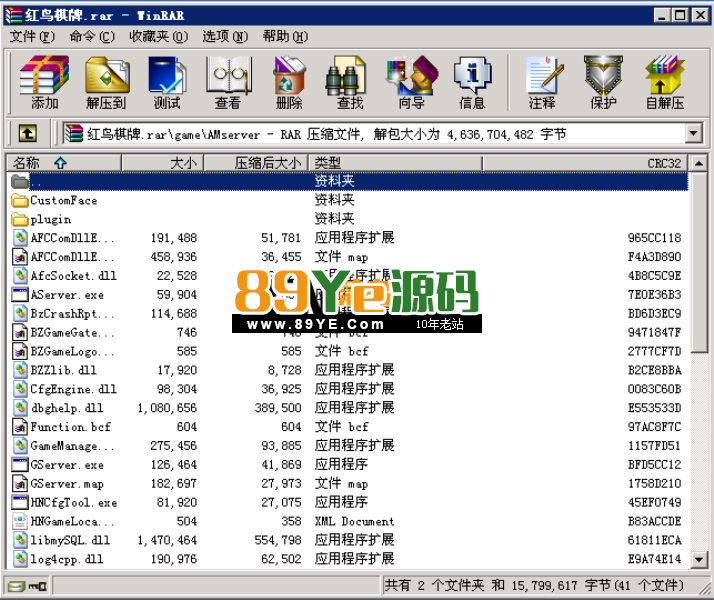The image size is (714, 600).
Task: Sort by the 类型 column header
Action: click(395, 163)
